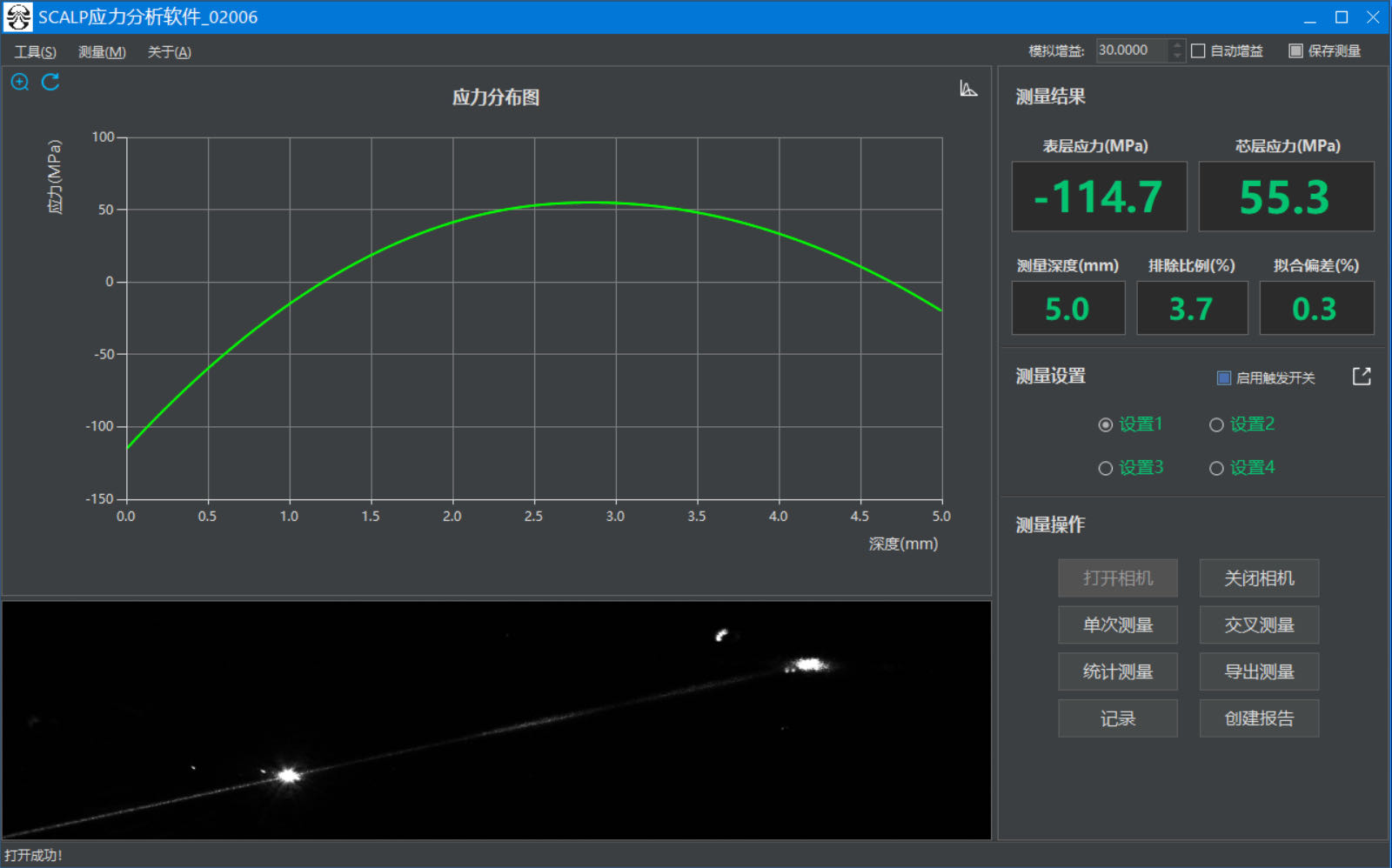This screenshot has width=1392, height=868.
Task: Click the zoom-in magnifier icon above chart
Action: [x=20, y=83]
